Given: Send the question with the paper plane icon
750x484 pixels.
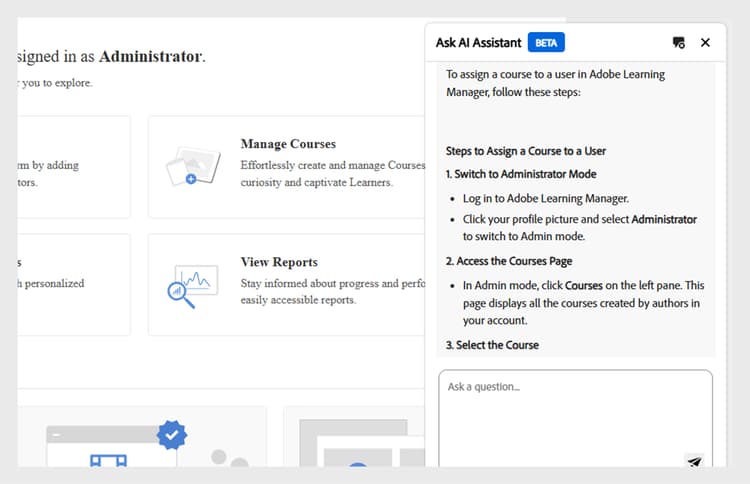Looking at the screenshot, I should tap(694, 461).
